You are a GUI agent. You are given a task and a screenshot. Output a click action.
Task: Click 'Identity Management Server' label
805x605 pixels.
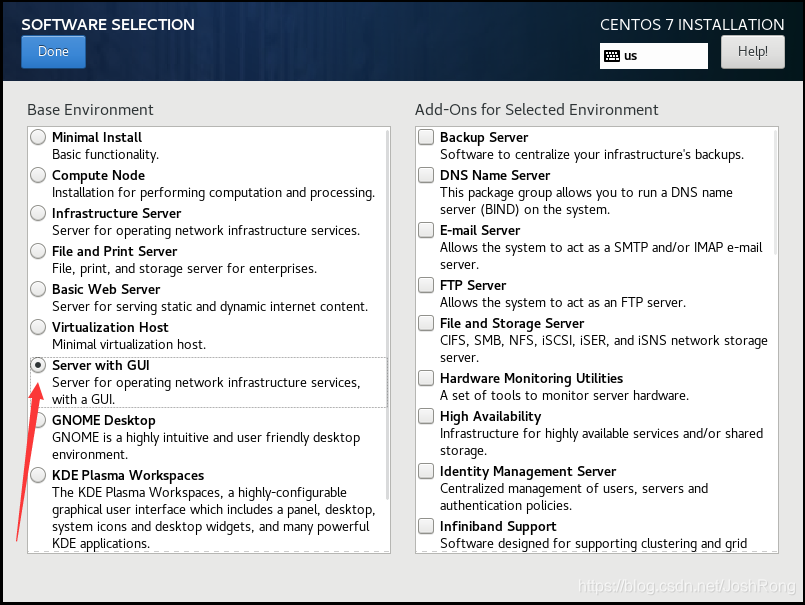(528, 471)
